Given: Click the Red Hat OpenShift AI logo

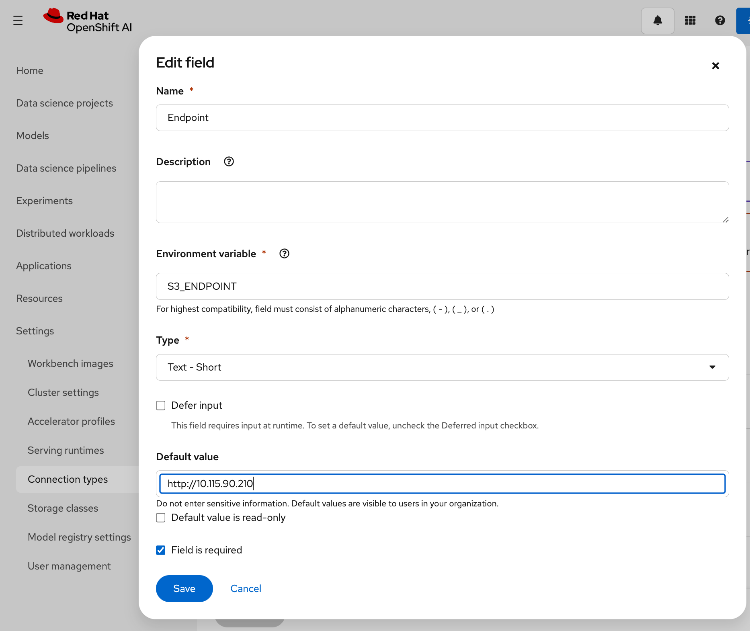Looking at the screenshot, I should tap(88, 21).
